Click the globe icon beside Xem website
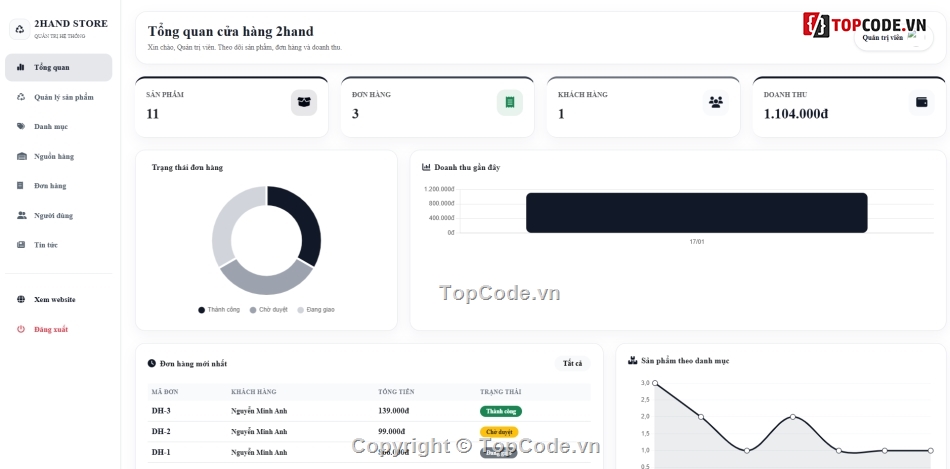The width and height of the screenshot is (950, 469). tap(21, 299)
